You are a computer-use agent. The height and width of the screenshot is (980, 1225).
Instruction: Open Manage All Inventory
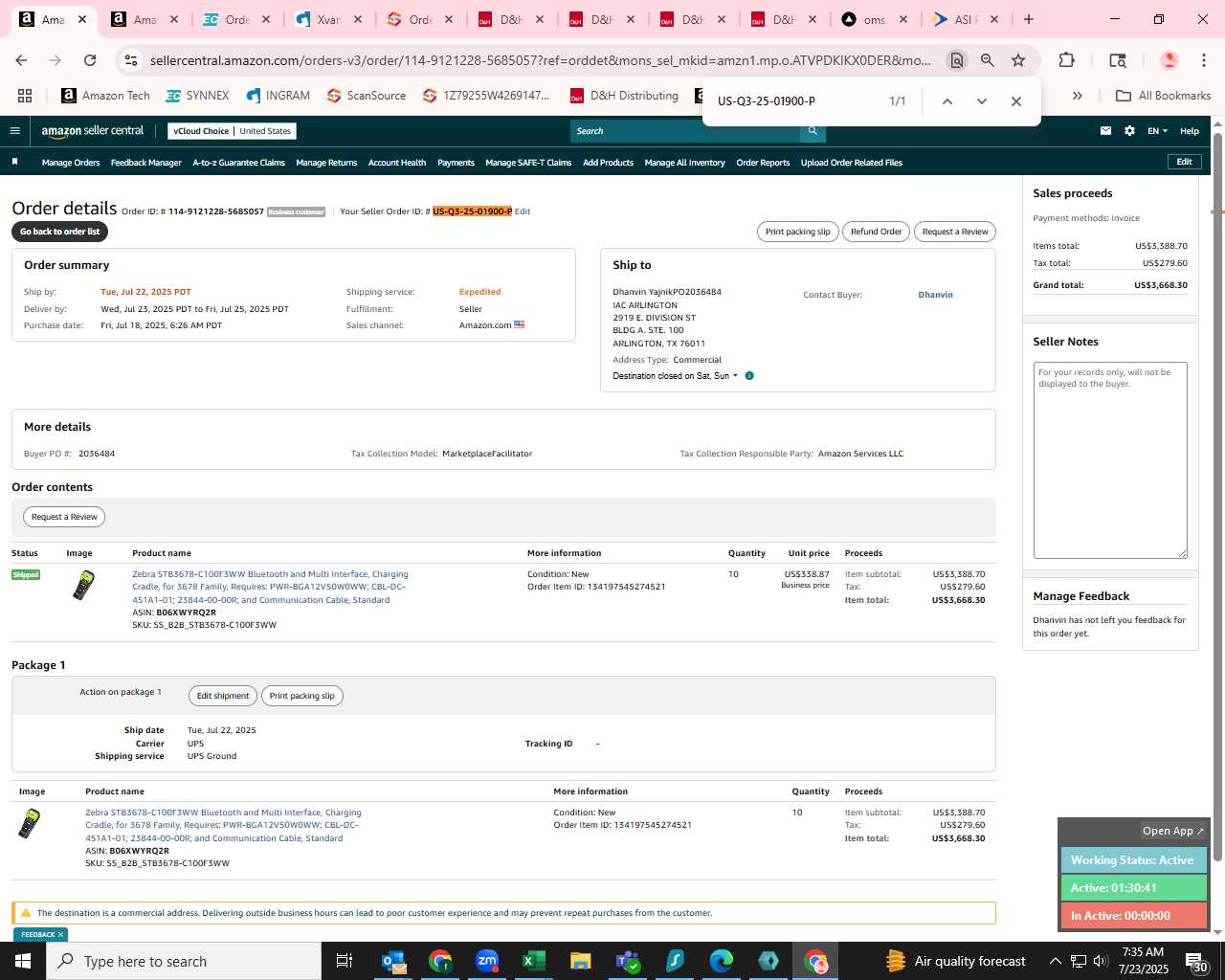[684, 163]
